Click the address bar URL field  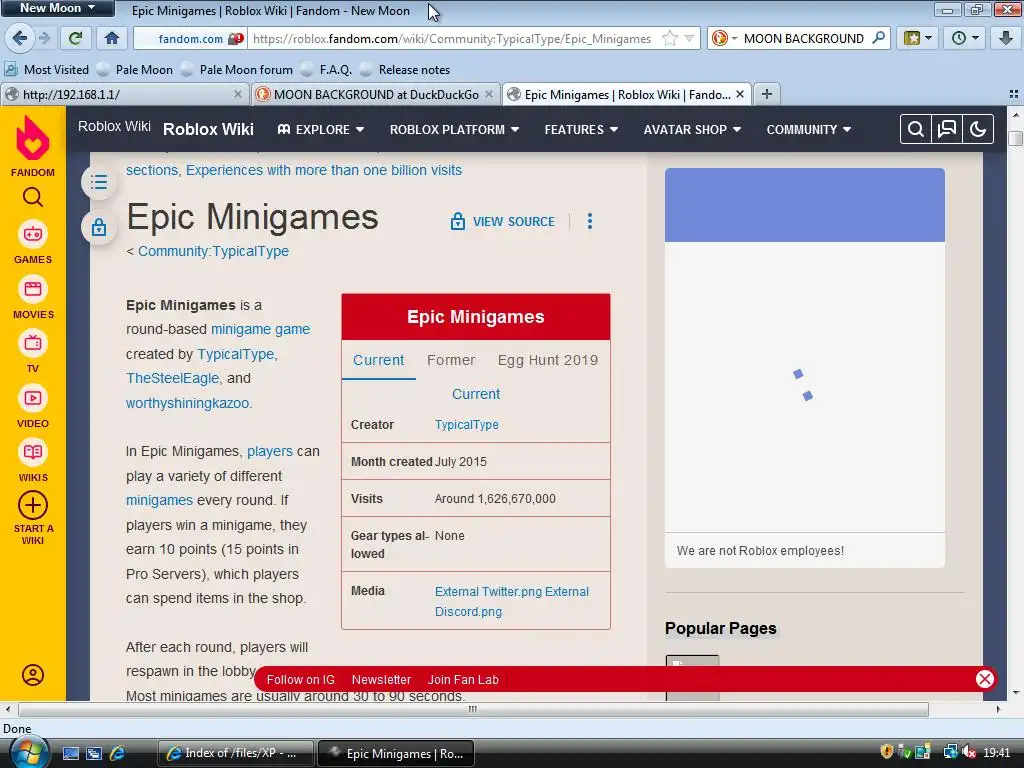coord(452,39)
